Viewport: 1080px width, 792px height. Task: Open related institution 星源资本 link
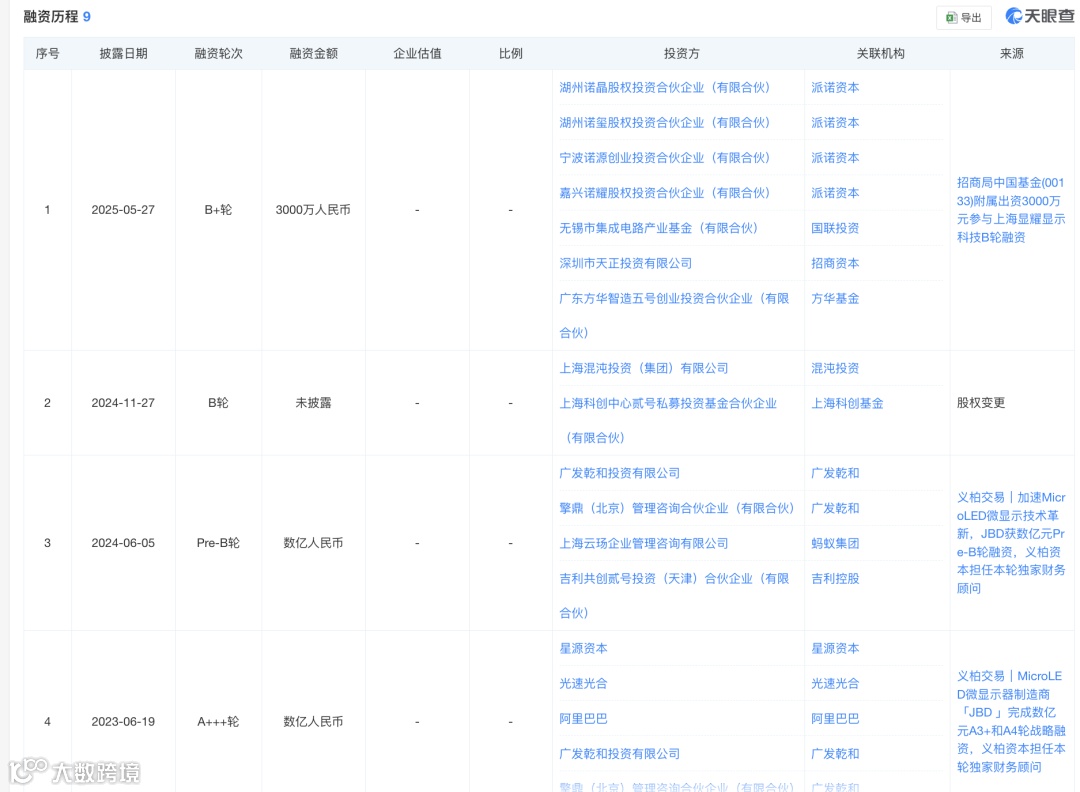click(835, 649)
